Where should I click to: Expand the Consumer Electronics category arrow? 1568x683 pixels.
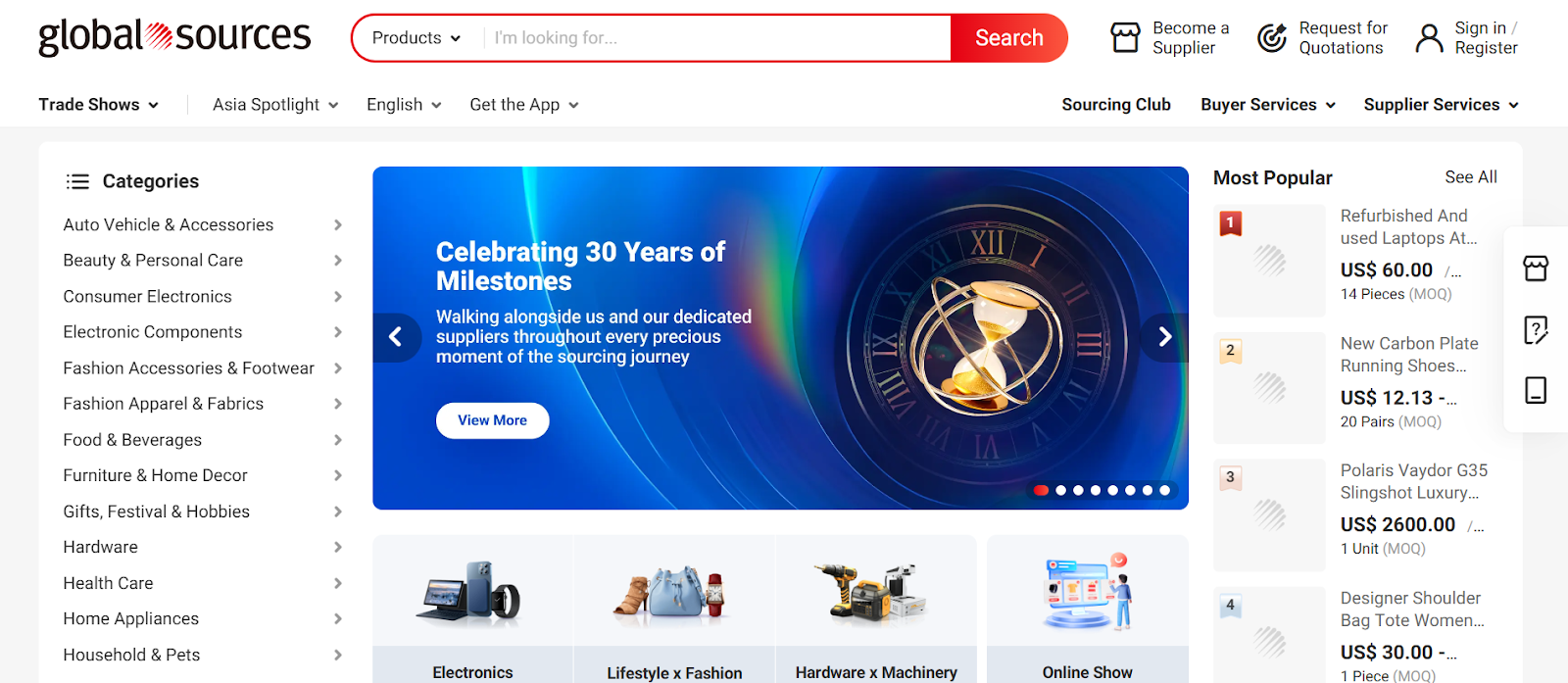(x=338, y=297)
